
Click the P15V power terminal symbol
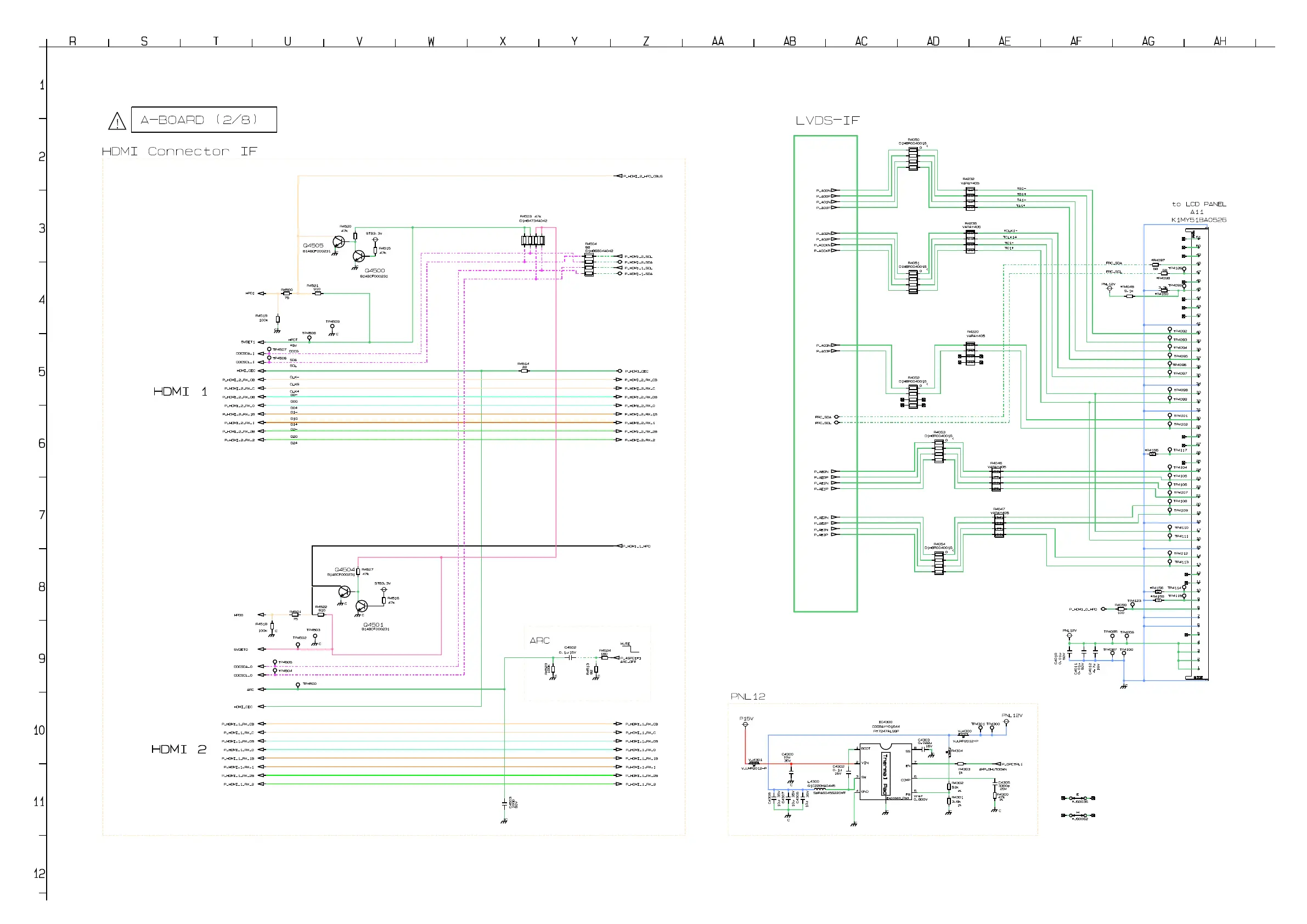(x=745, y=724)
